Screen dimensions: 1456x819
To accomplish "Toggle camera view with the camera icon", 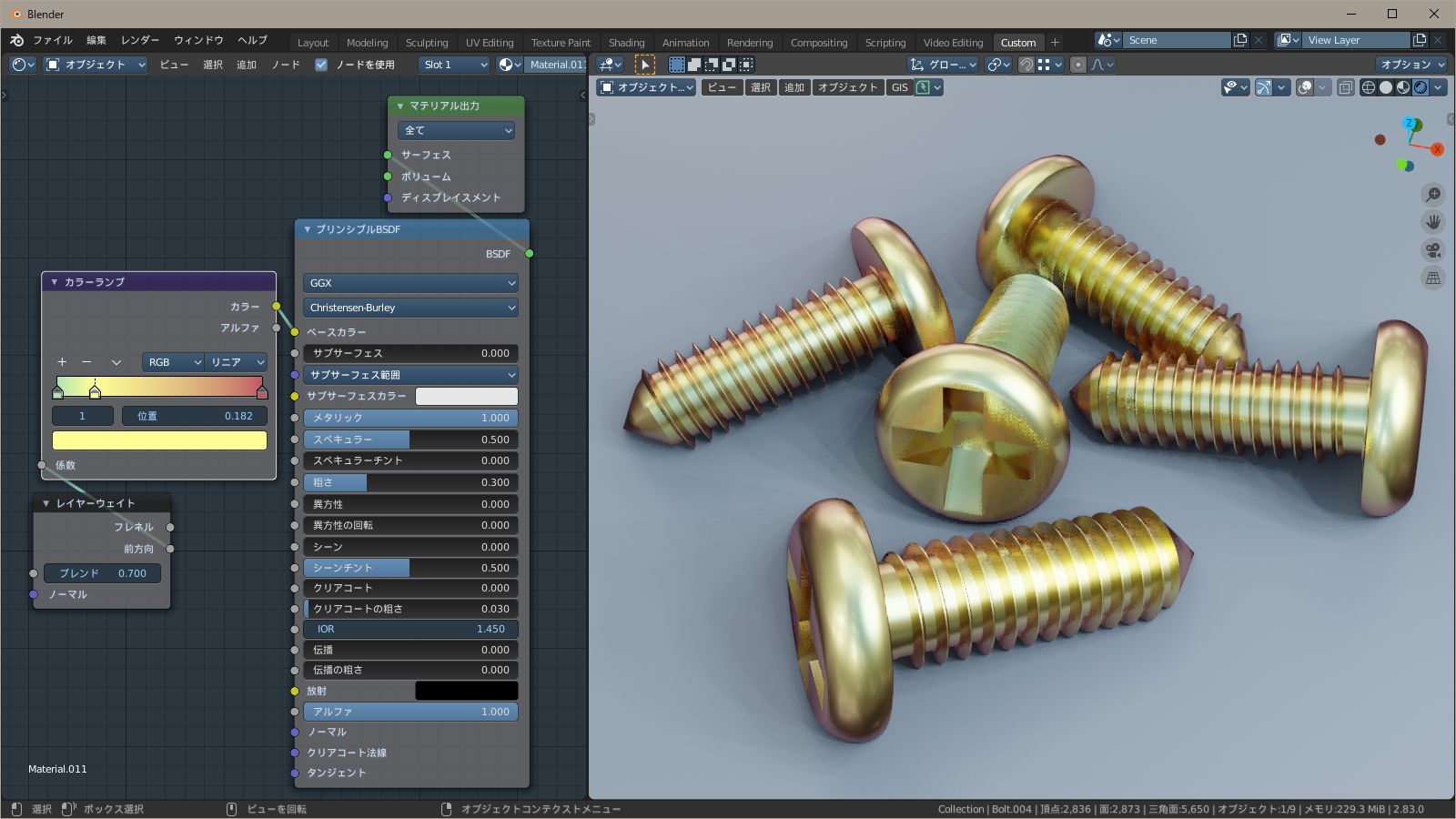I will click(x=1433, y=250).
